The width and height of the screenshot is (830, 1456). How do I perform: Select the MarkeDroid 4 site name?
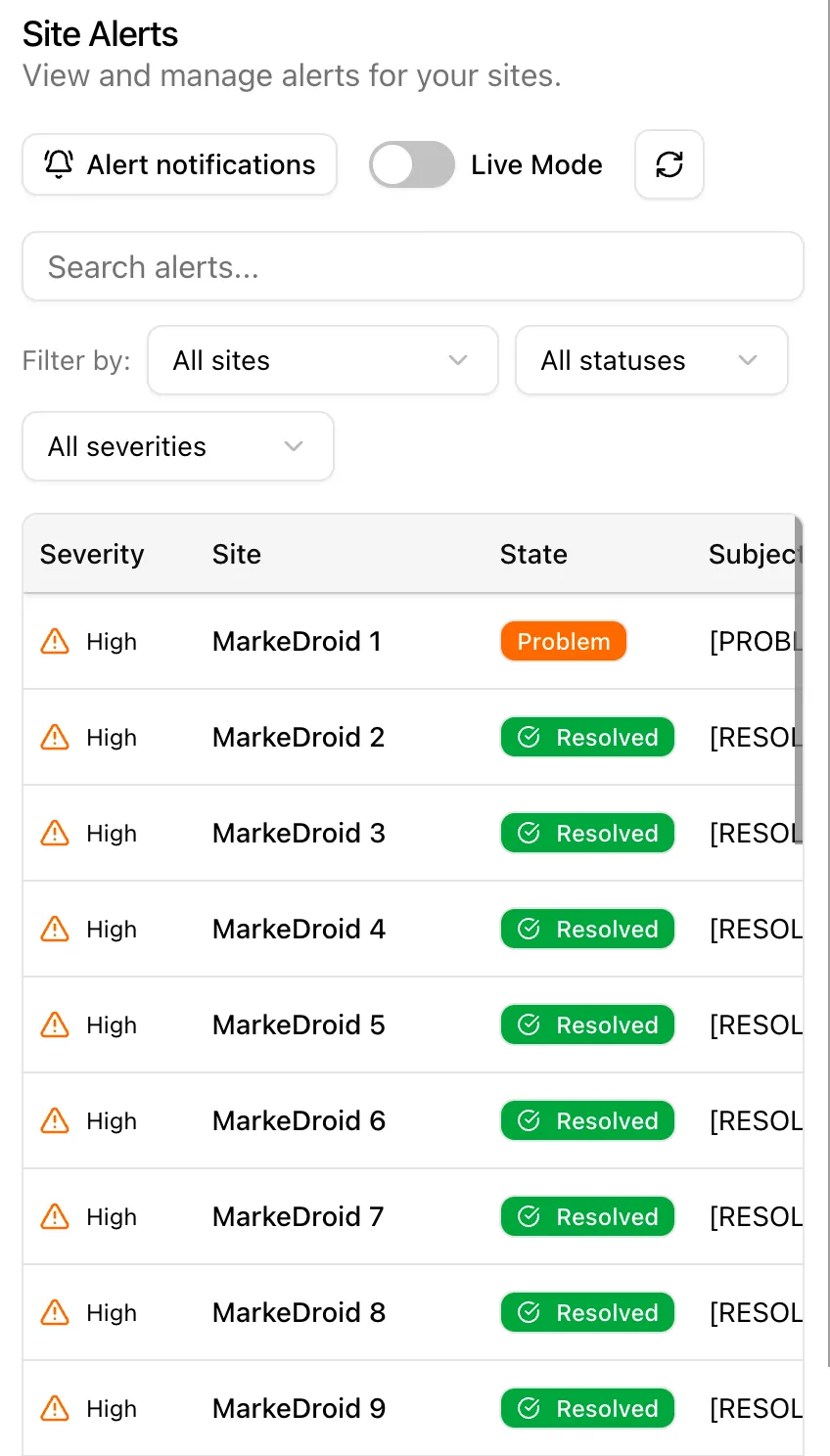(299, 929)
